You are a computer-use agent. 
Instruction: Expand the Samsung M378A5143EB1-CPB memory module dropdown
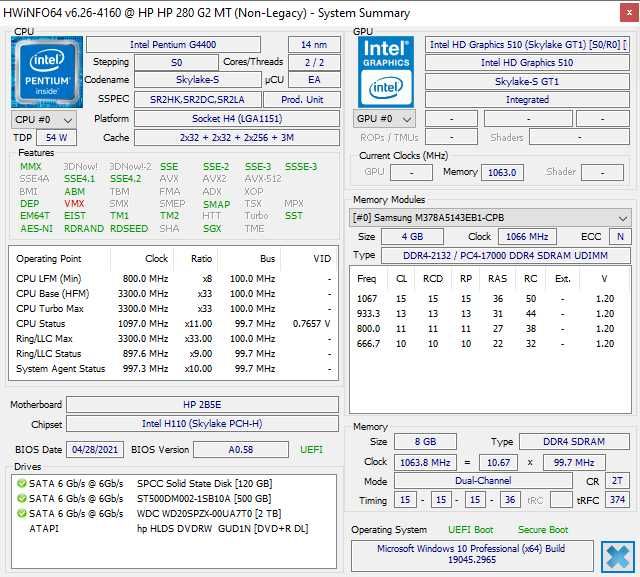490,218
